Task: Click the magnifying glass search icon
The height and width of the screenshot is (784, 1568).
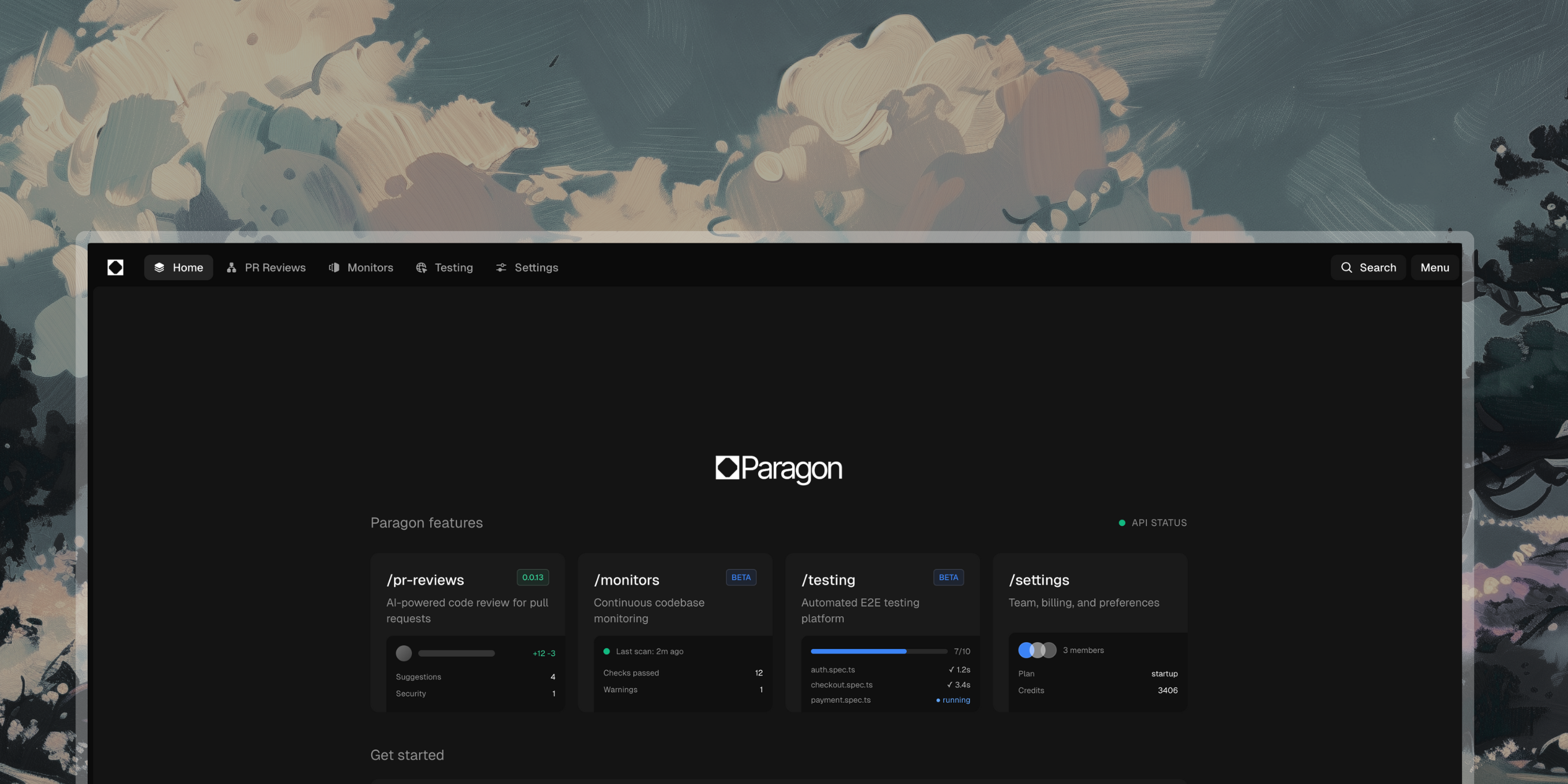Action: 1347,267
